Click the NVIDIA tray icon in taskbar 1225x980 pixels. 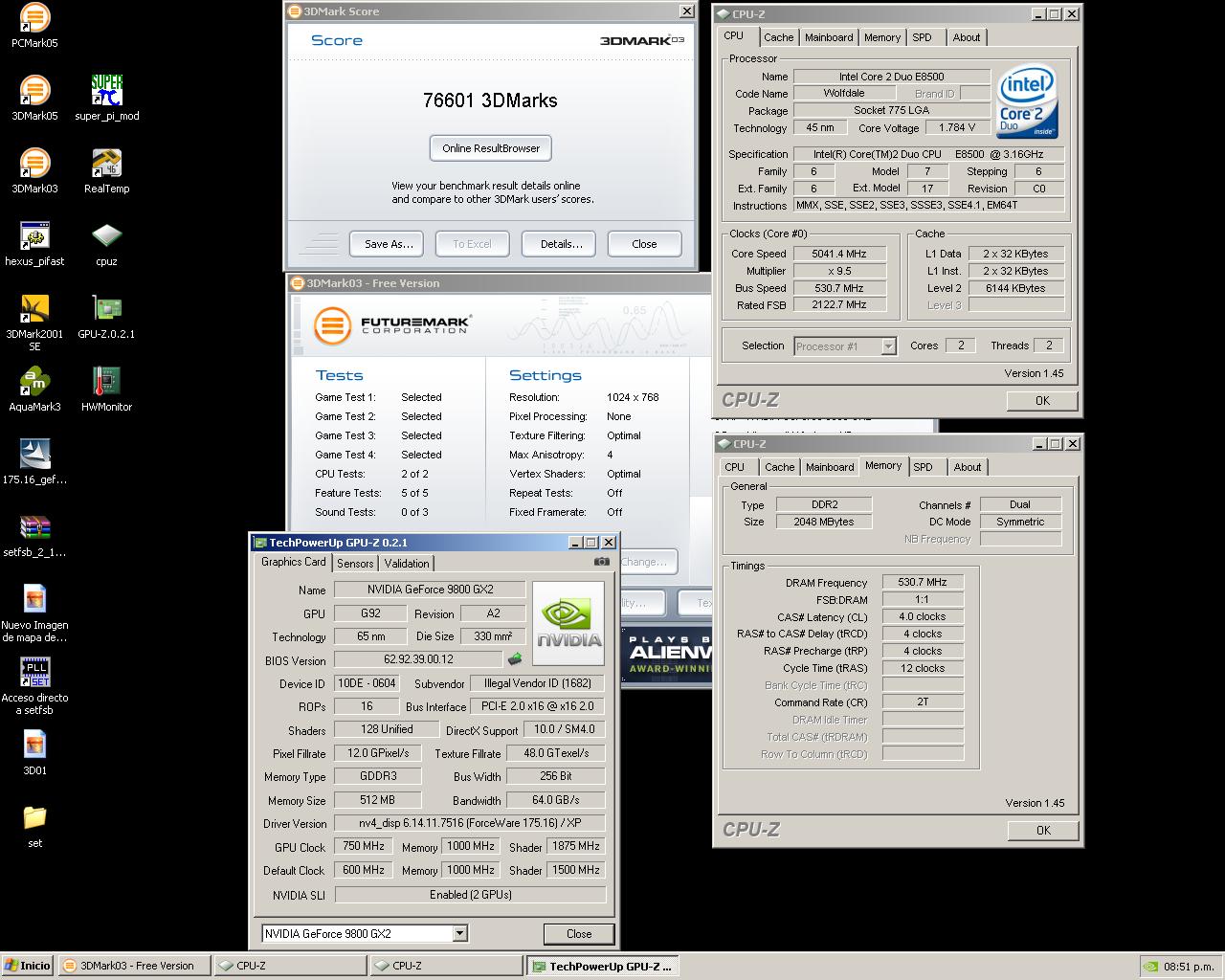(x=1151, y=966)
